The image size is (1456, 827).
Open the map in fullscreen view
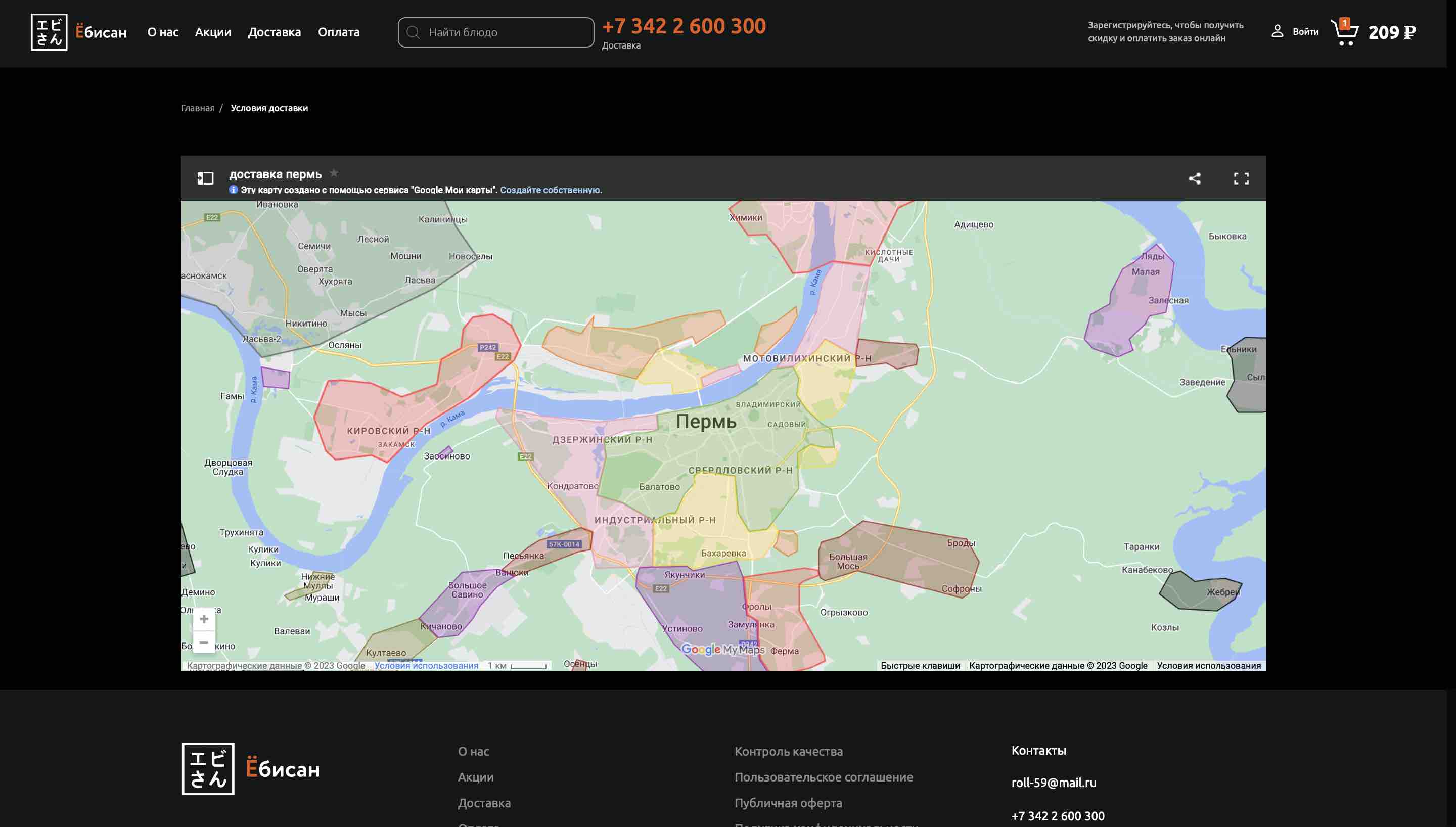click(x=1241, y=178)
